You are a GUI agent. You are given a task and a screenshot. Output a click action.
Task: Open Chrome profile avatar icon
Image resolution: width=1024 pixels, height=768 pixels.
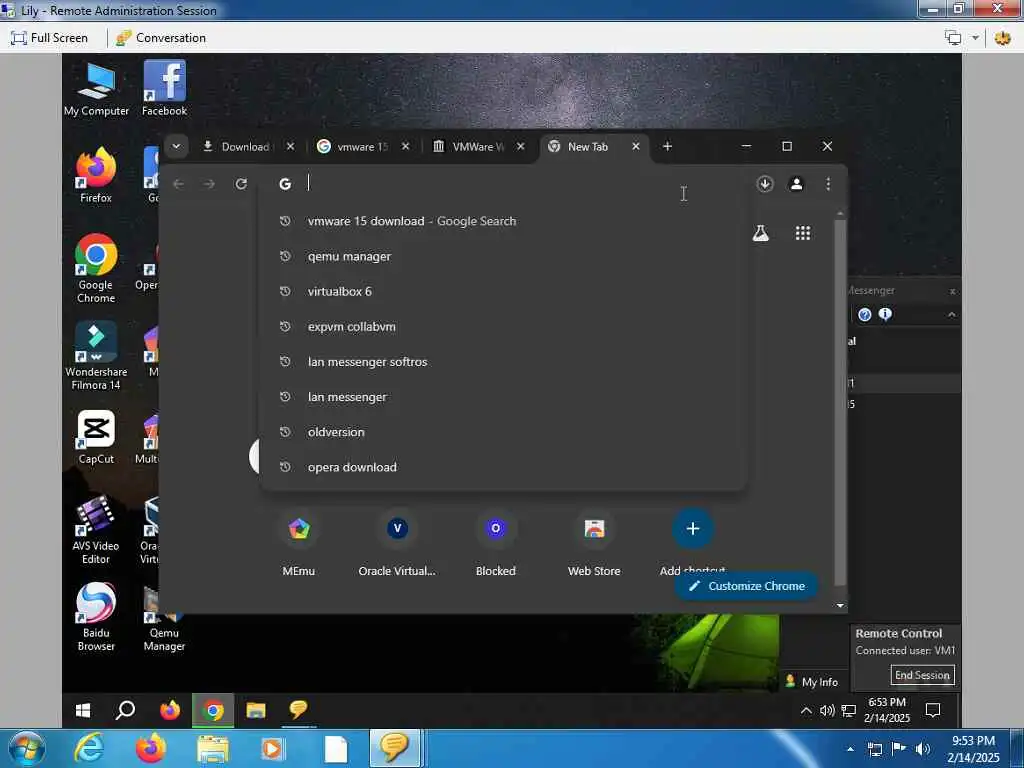click(x=796, y=184)
